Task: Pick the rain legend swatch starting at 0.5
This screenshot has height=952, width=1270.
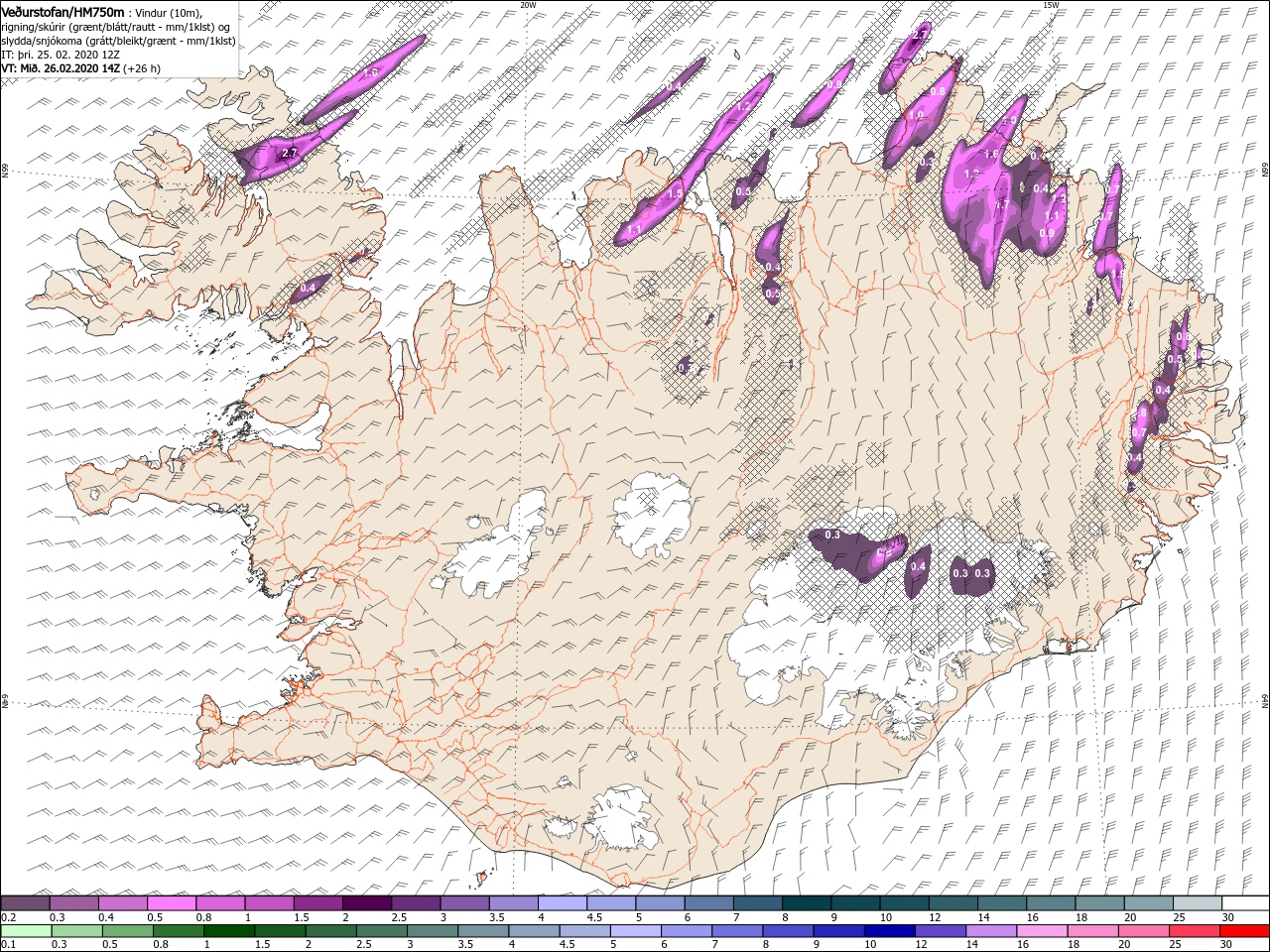Action: coord(127,931)
